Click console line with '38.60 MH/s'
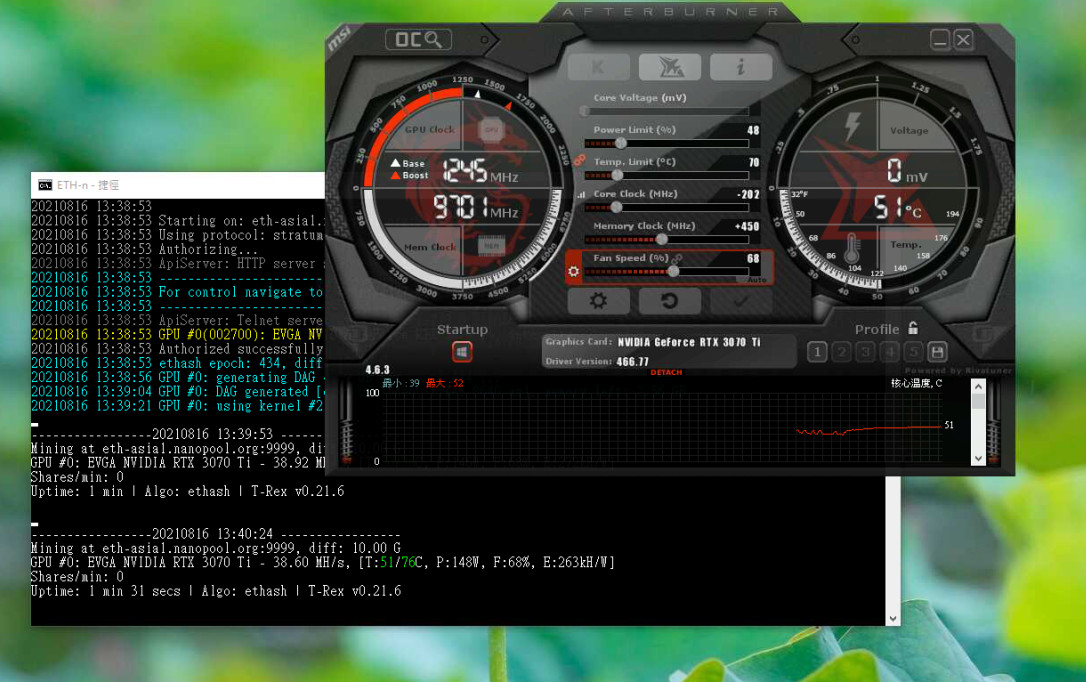 pos(323,562)
